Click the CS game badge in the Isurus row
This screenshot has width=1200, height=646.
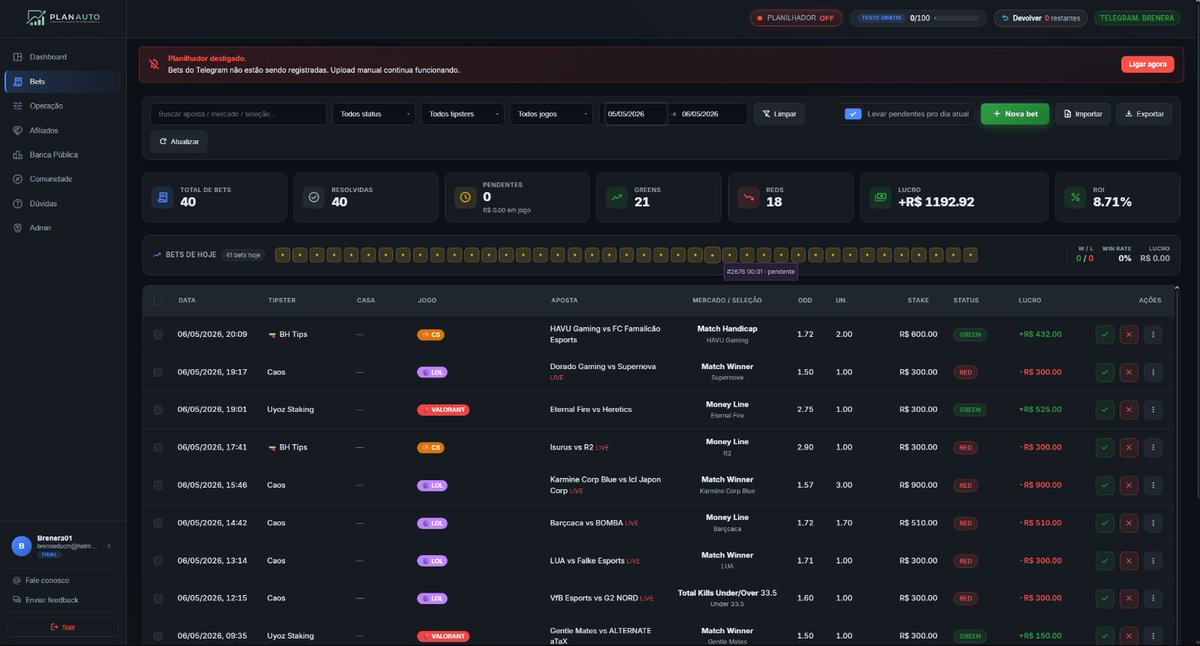(x=430, y=447)
